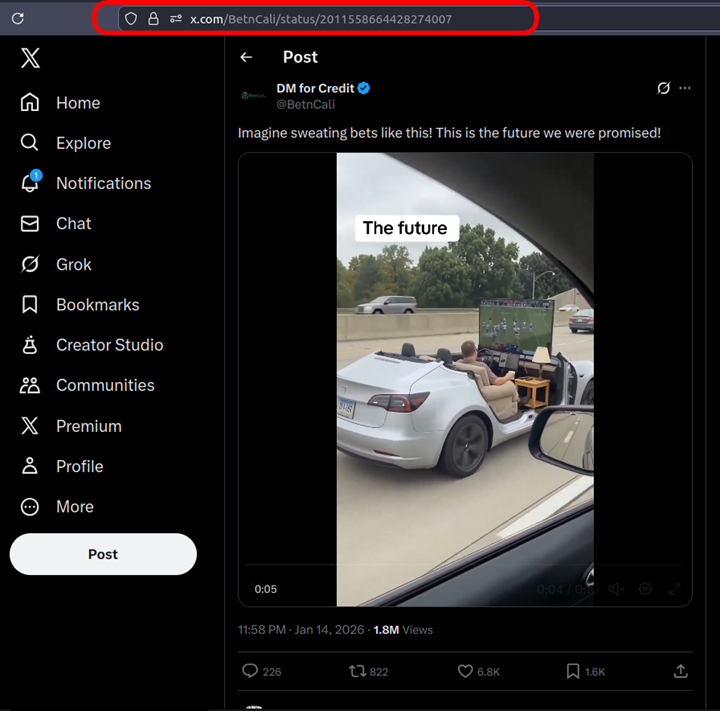Open the share post icon
Screen dimensions: 720x711
[681, 671]
